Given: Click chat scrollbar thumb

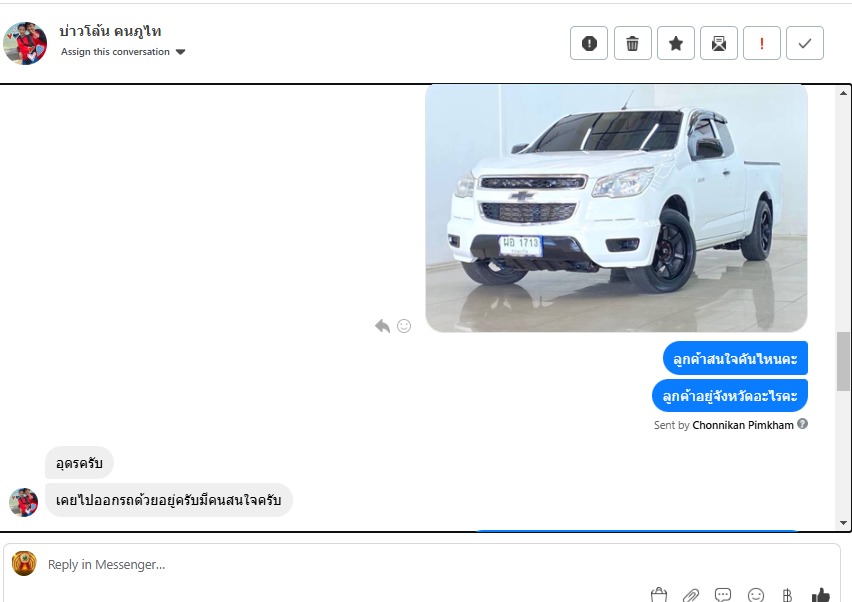Looking at the screenshot, I should point(843,361).
